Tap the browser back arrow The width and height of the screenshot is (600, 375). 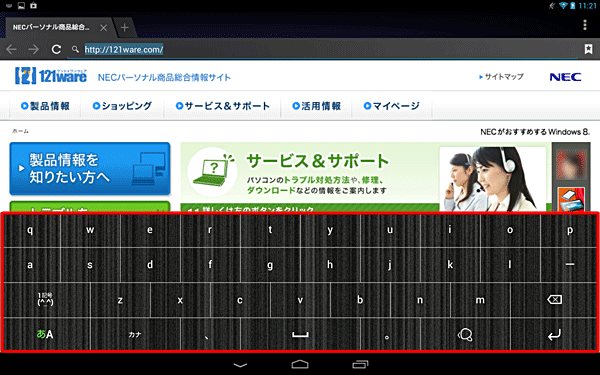(x=11, y=49)
